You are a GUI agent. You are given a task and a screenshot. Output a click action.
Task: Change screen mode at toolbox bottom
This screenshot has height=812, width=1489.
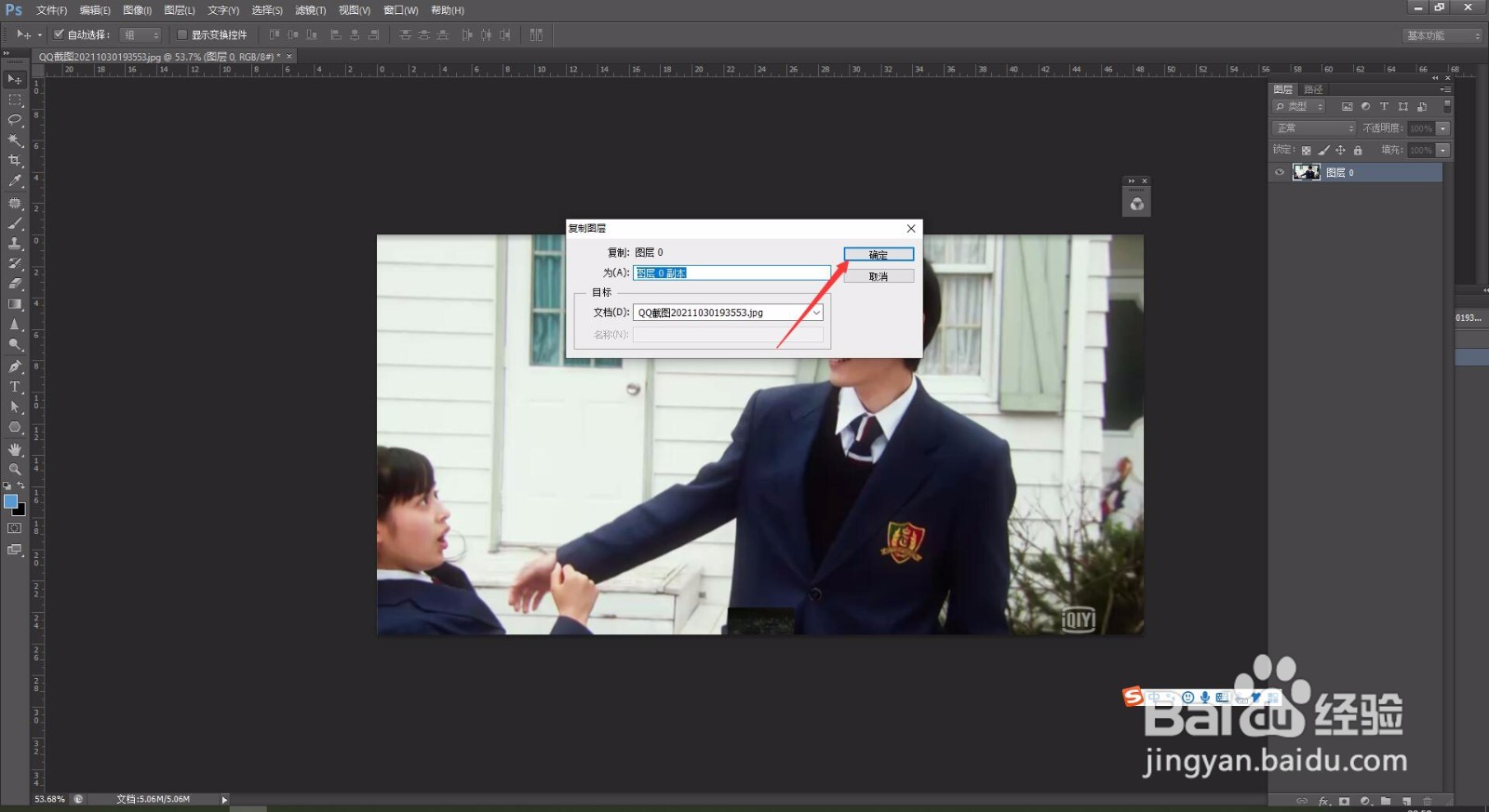click(x=15, y=550)
